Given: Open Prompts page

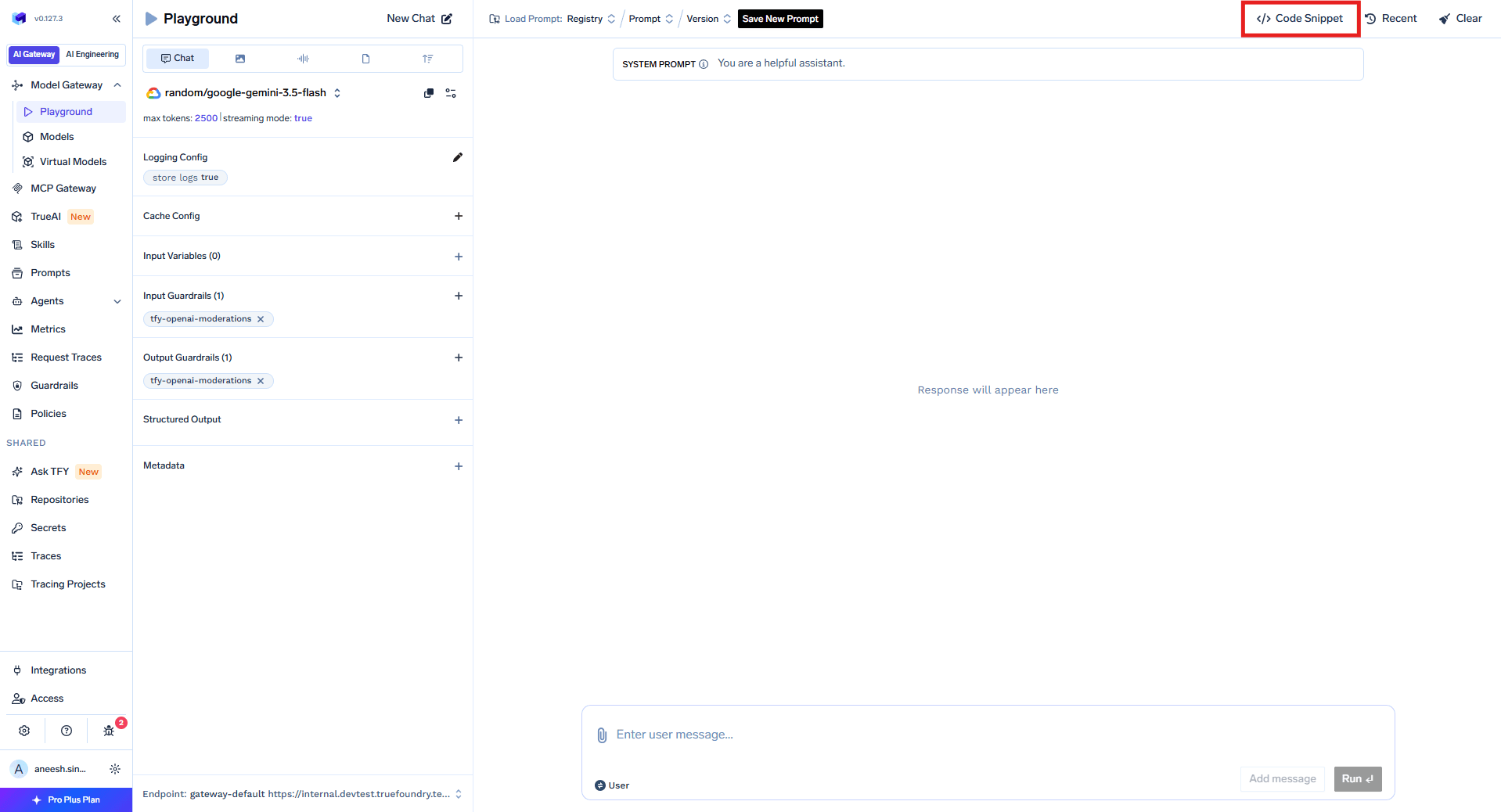Looking at the screenshot, I should (50, 273).
